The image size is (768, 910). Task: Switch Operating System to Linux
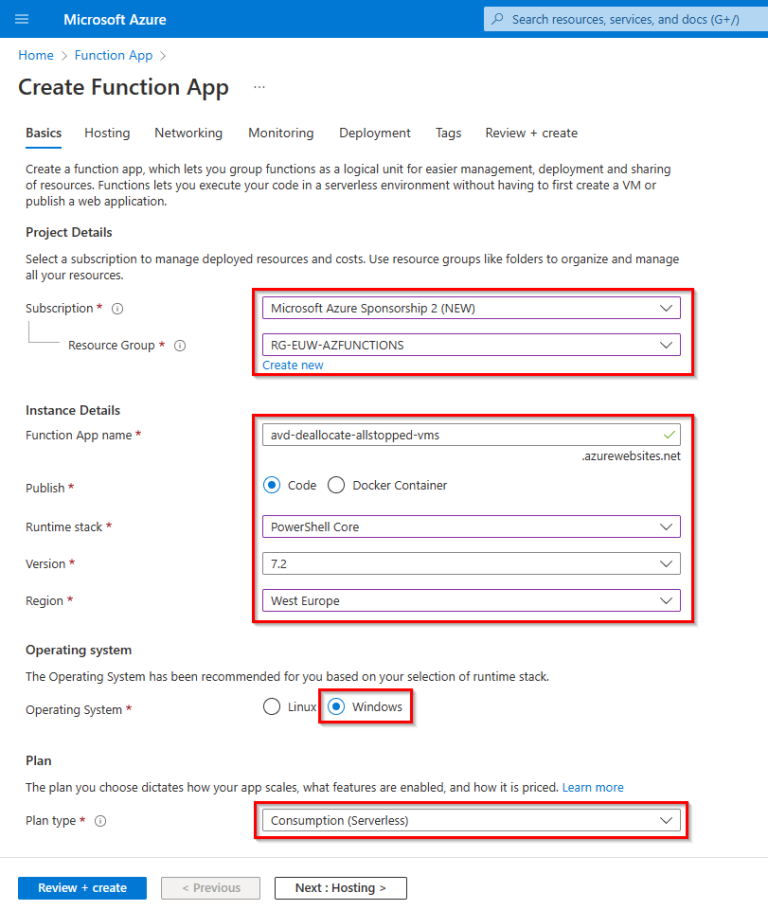point(270,706)
